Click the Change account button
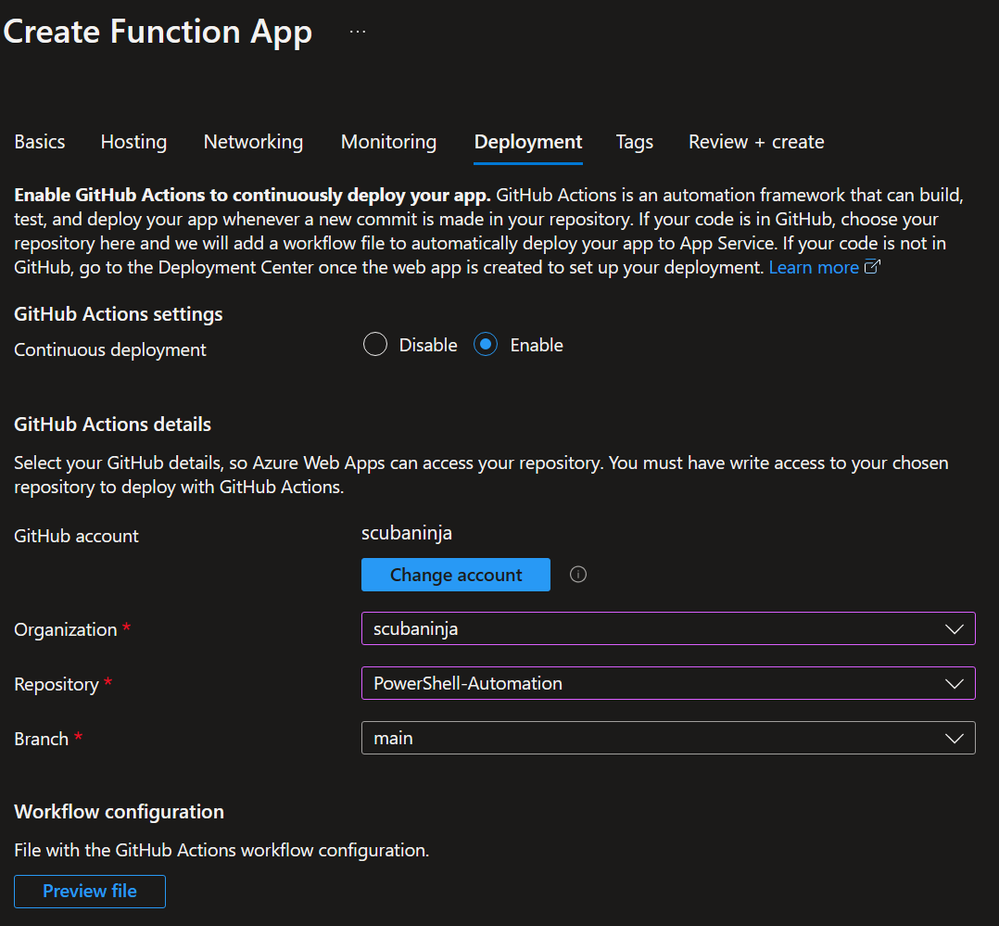Viewport: 999px width, 926px height. 456,574
